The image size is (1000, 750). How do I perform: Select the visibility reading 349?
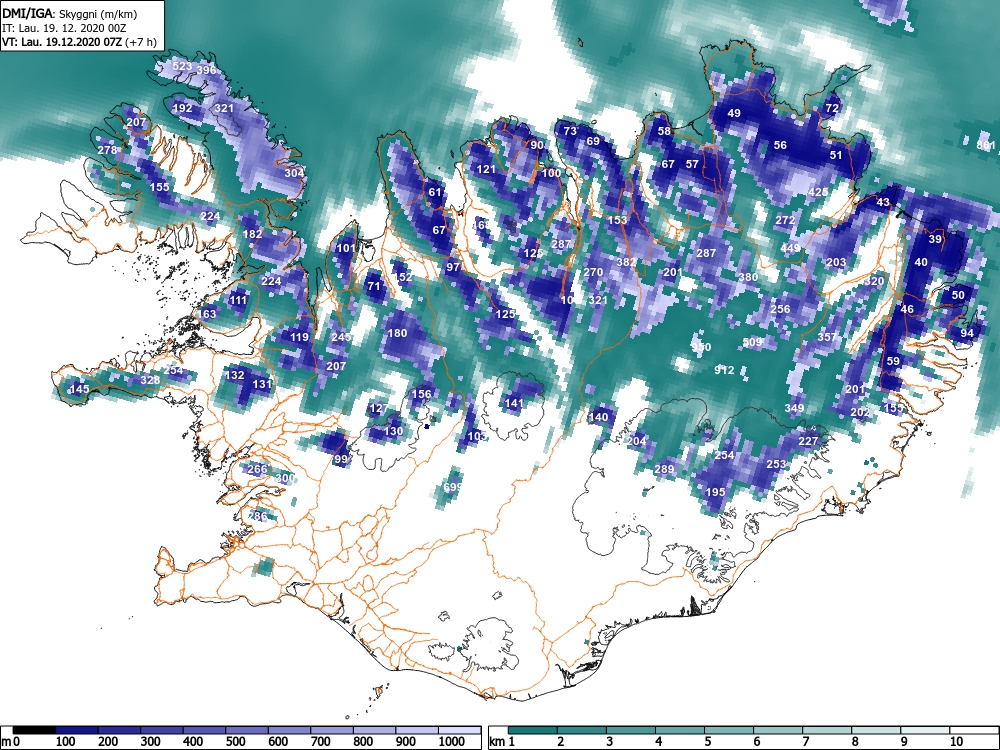(x=794, y=408)
